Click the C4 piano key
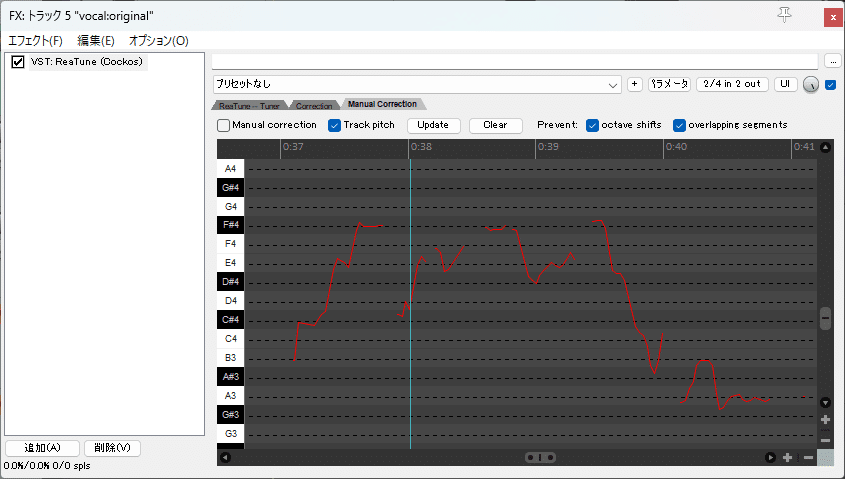This screenshot has width=845, height=479. [x=230, y=338]
